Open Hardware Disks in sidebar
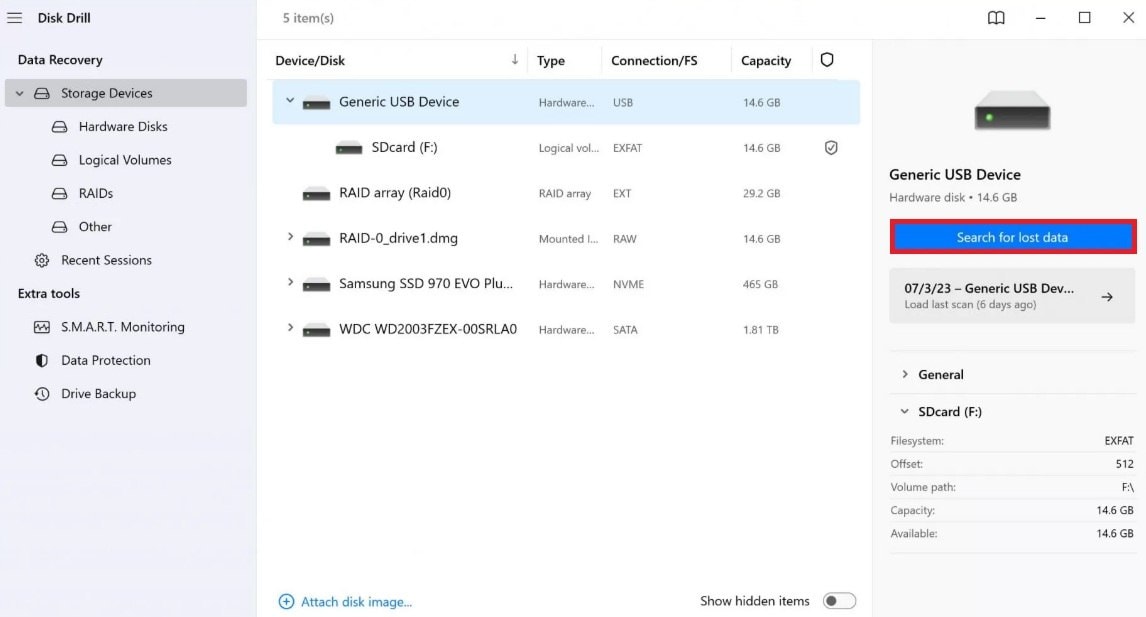The image size is (1146, 617). 123,126
